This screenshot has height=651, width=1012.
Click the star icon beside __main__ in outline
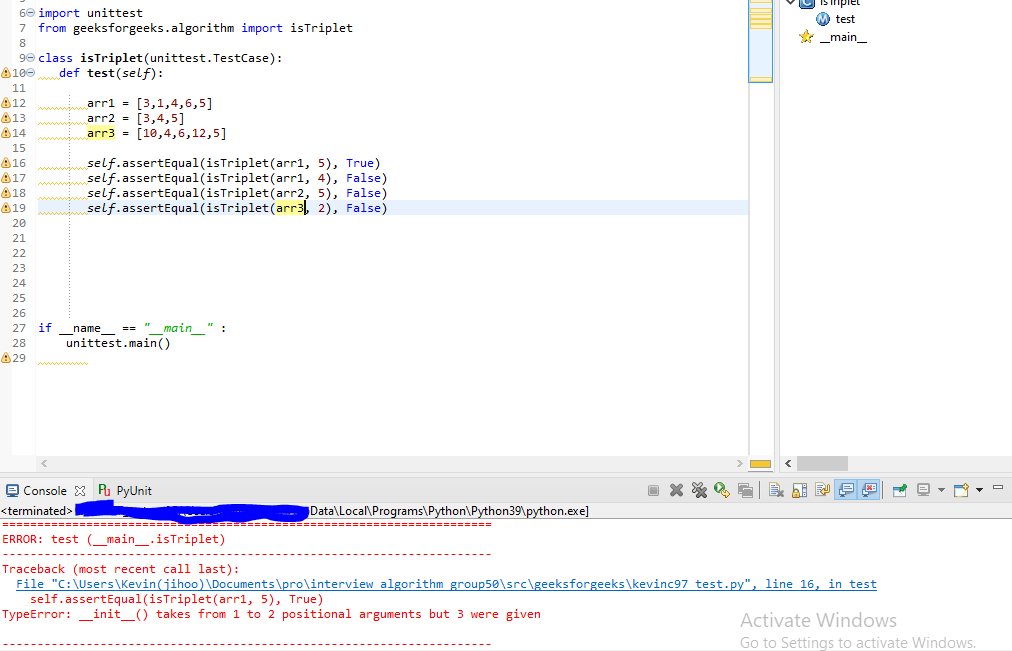[806, 37]
